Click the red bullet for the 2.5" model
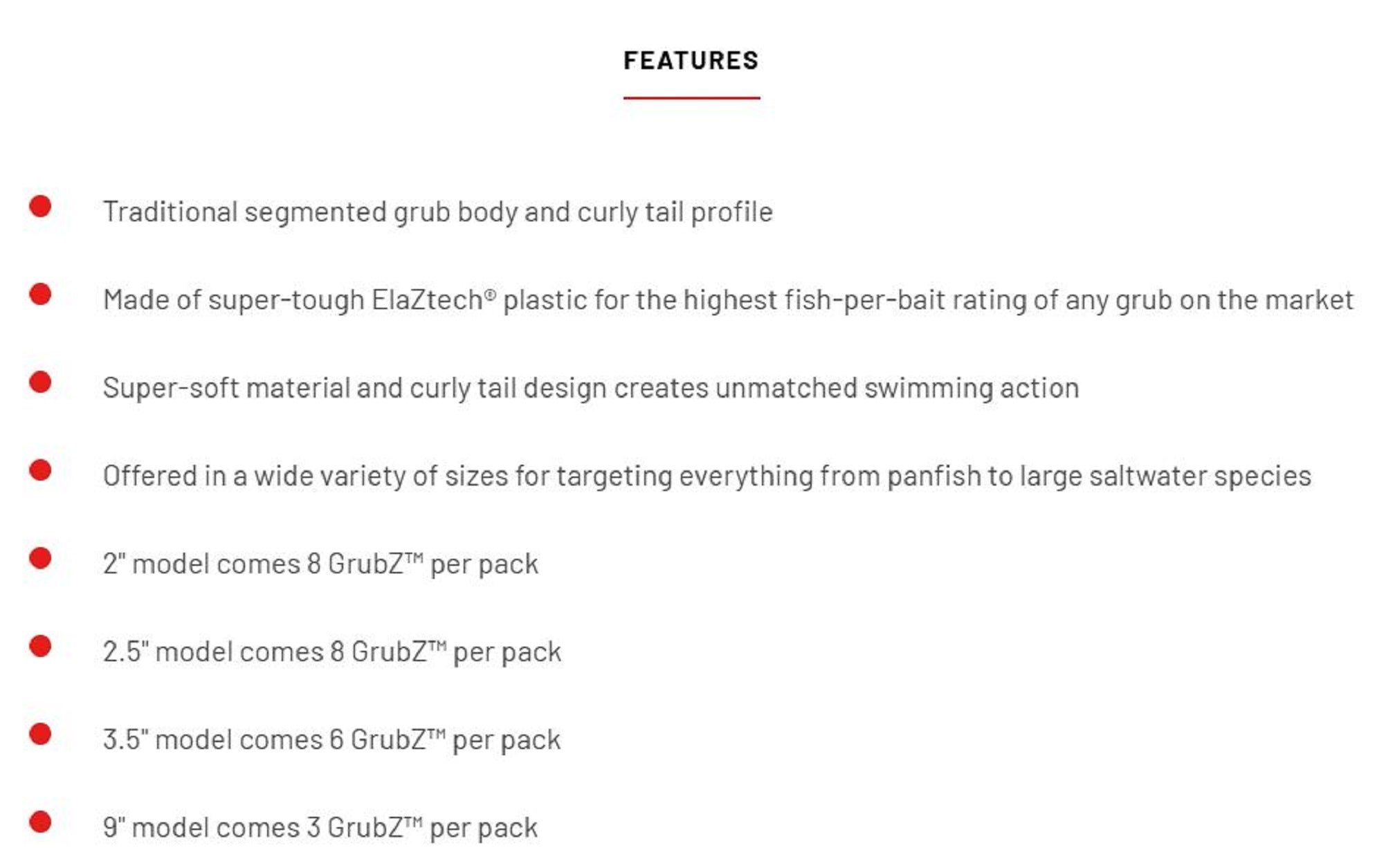 coord(40,646)
